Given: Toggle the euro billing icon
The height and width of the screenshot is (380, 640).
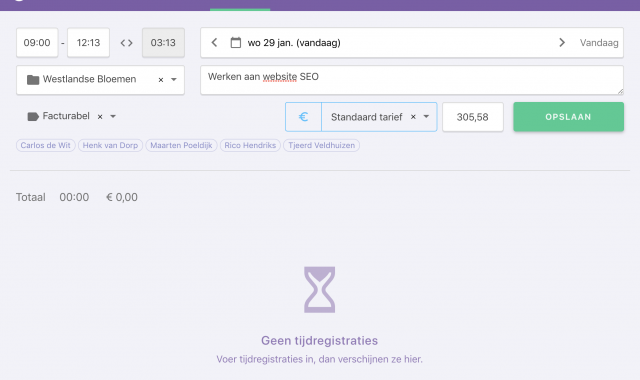Looking at the screenshot, I should coord(303,117).
